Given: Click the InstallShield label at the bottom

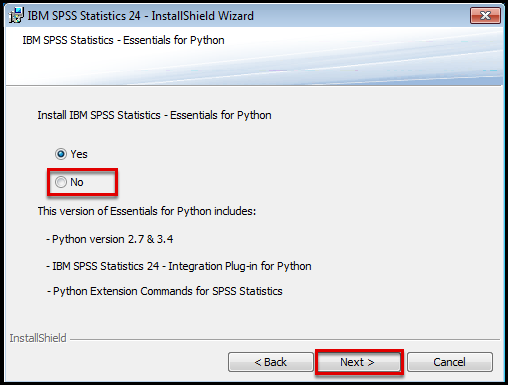Looking at the screenshot, I should tap(38, 338).
